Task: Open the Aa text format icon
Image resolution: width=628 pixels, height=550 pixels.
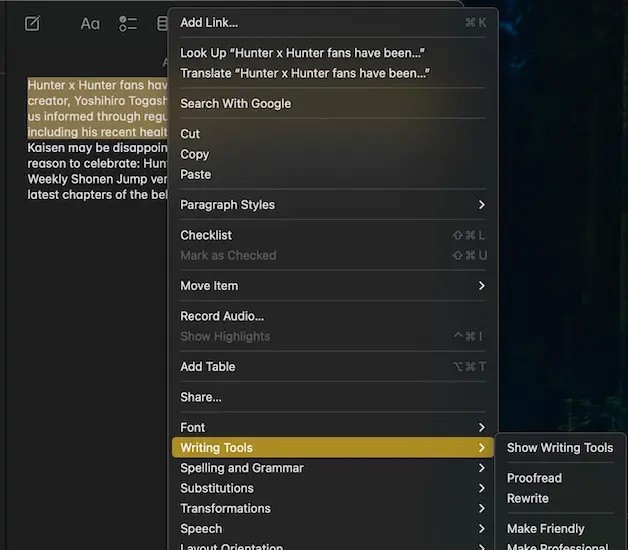Action: pyautogui.click(x=90, y=23)
